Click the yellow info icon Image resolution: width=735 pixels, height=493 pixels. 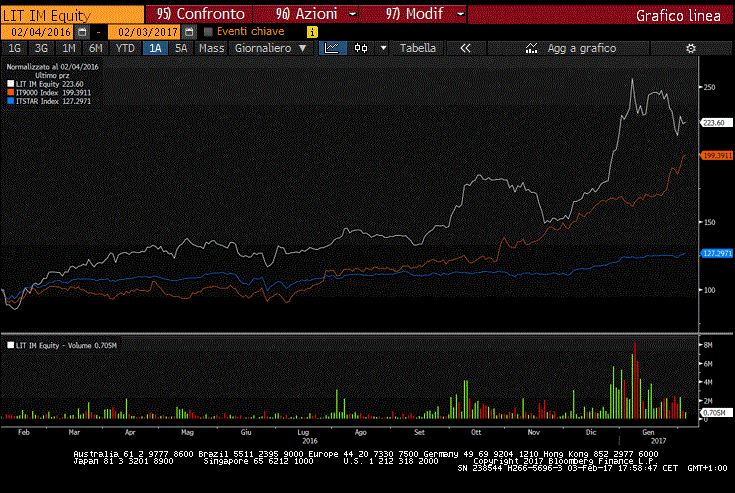312,32
